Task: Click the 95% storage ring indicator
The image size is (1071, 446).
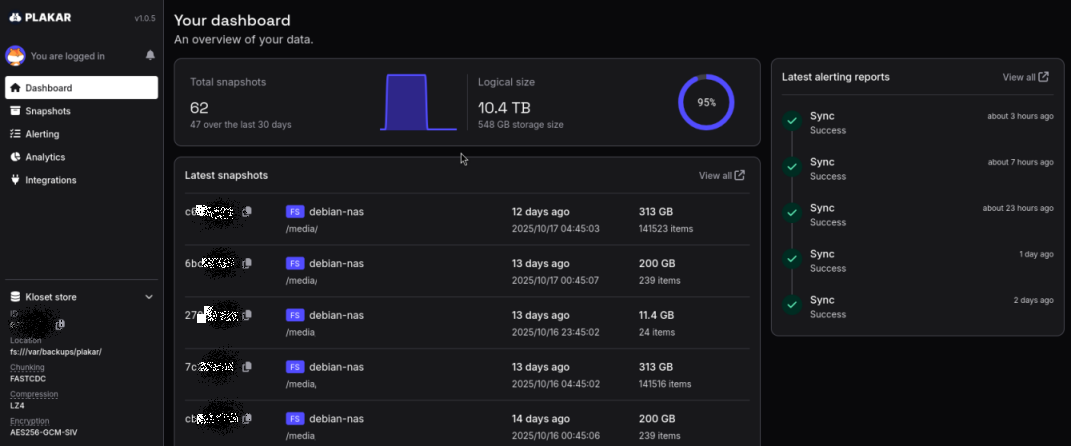Action: (x=706, y=102)
